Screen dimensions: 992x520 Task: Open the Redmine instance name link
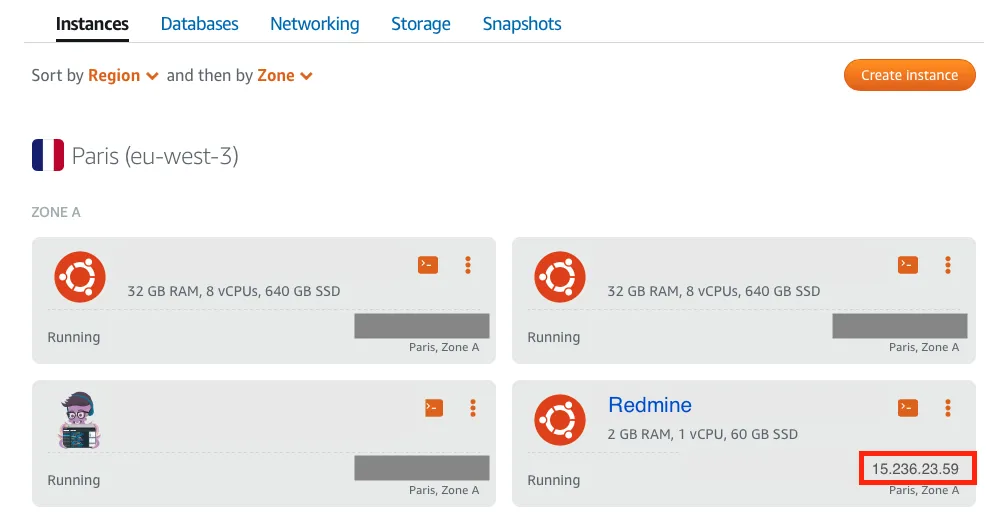pos(650,405)
